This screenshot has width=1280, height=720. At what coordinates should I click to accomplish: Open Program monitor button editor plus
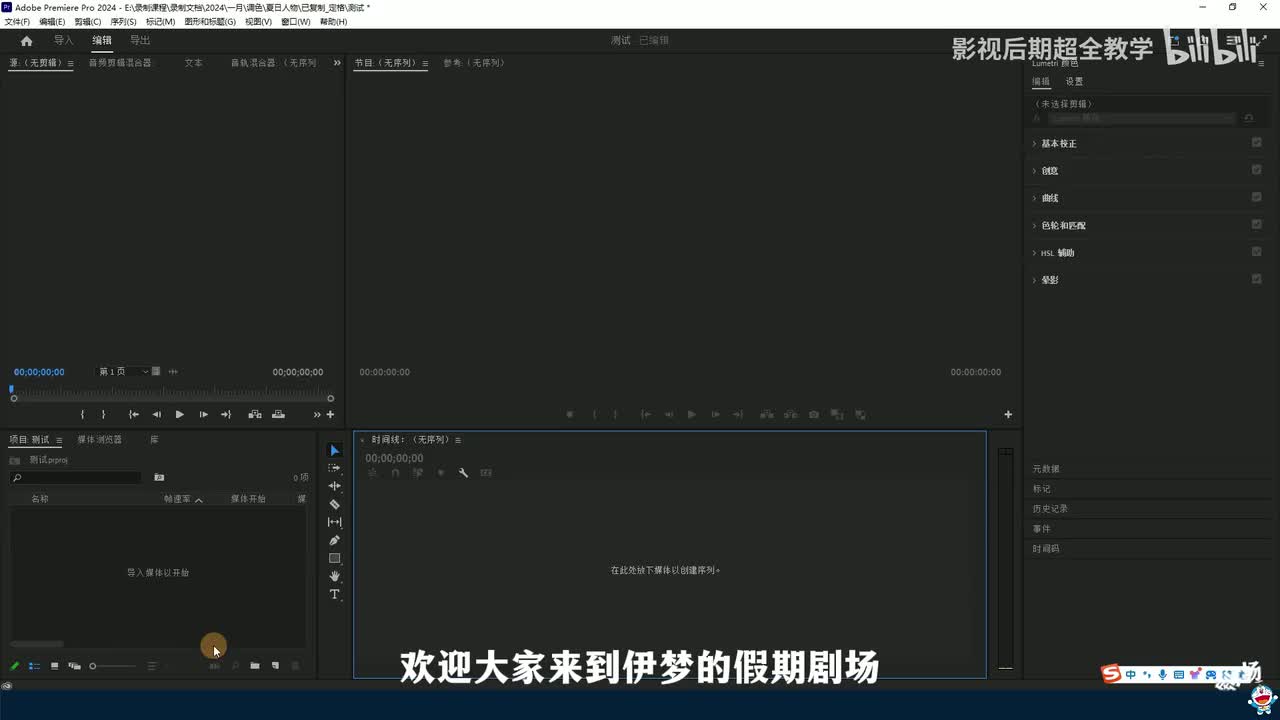(1008, 414)
